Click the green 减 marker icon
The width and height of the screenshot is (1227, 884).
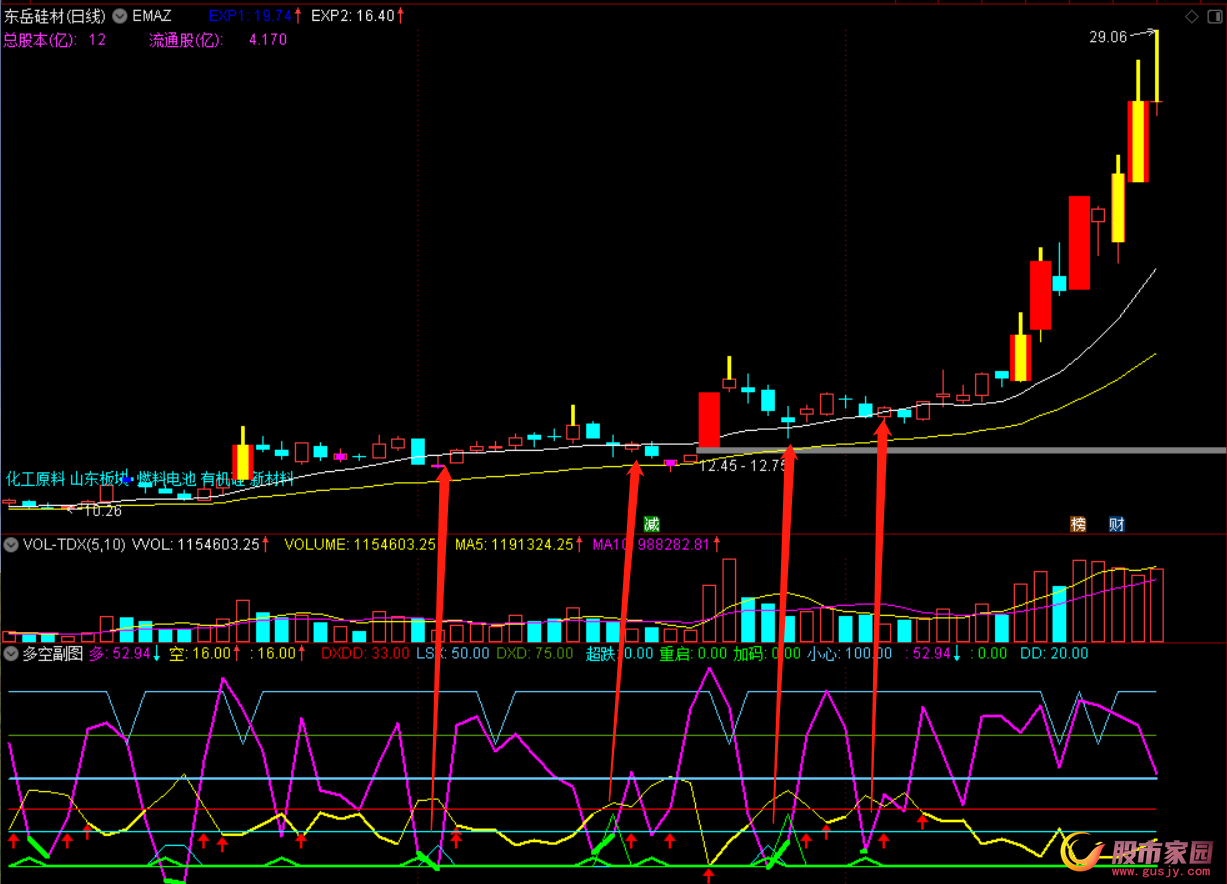(x=652, y=524)
